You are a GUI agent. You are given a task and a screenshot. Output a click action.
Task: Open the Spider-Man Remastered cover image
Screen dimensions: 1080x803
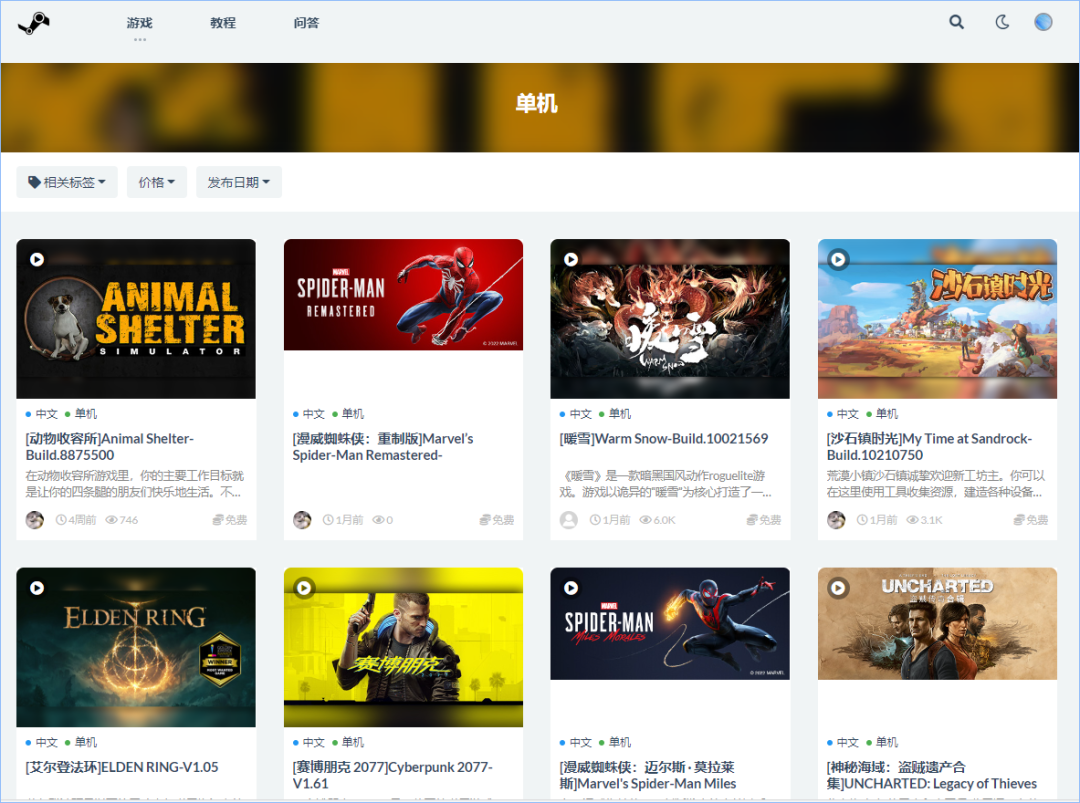click(403, 295)
